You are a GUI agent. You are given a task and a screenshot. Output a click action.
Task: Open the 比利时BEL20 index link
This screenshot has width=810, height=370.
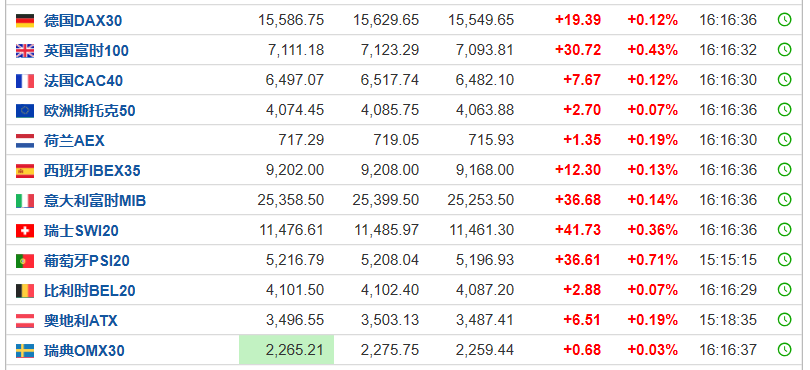tap(89, 290)
